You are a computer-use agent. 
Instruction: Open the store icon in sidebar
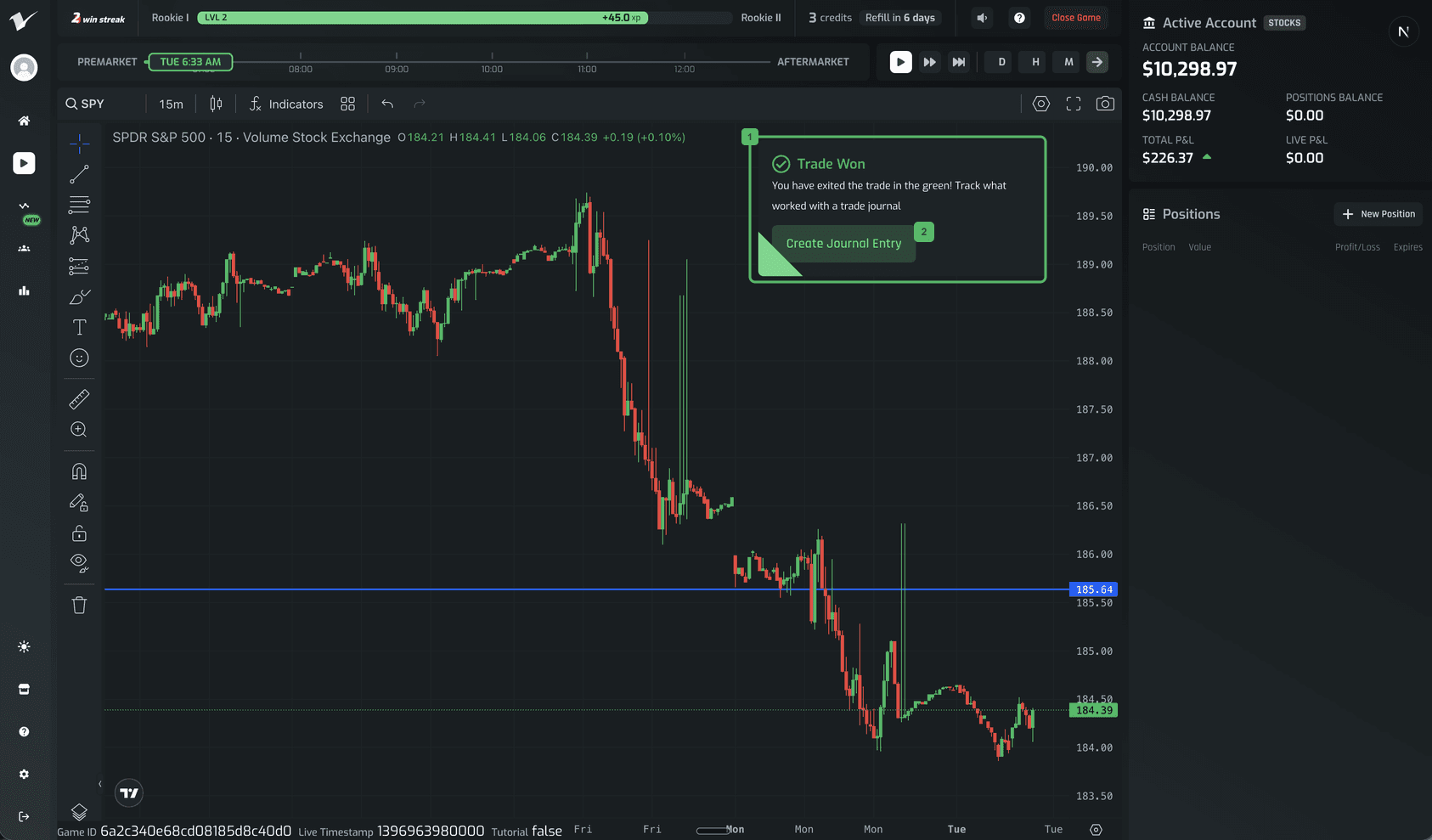point(24,690)
